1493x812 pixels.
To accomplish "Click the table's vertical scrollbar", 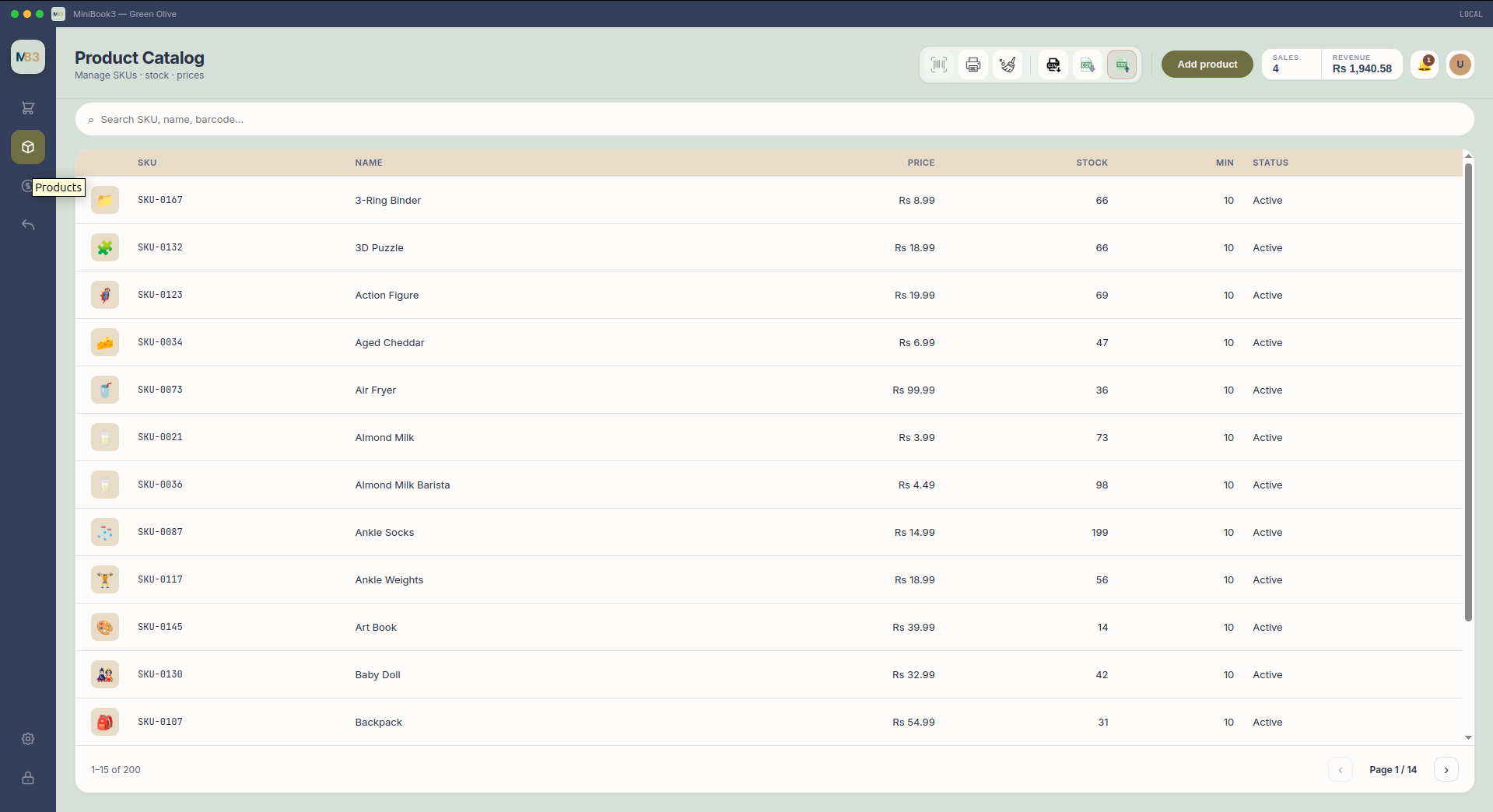I will pyautogui.click(x=1468, y=392).
